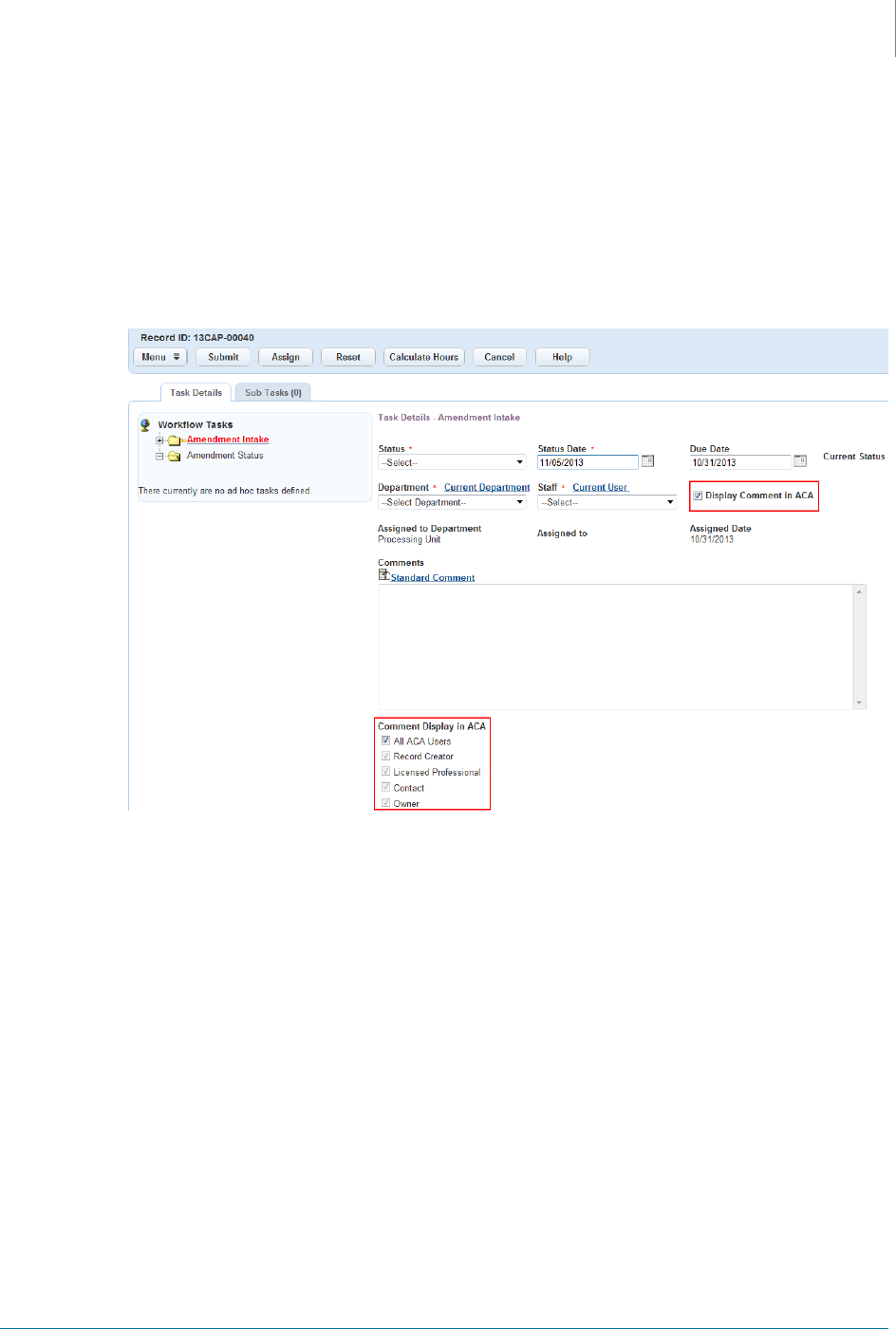Click the comments scrollbar up arrow

click(860, 591)
